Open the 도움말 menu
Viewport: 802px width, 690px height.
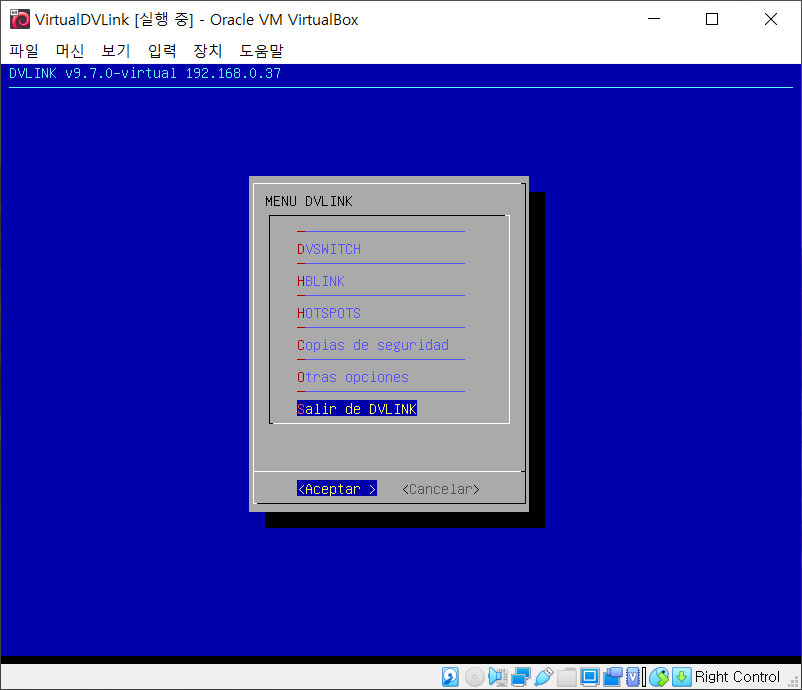pos(261,51)
